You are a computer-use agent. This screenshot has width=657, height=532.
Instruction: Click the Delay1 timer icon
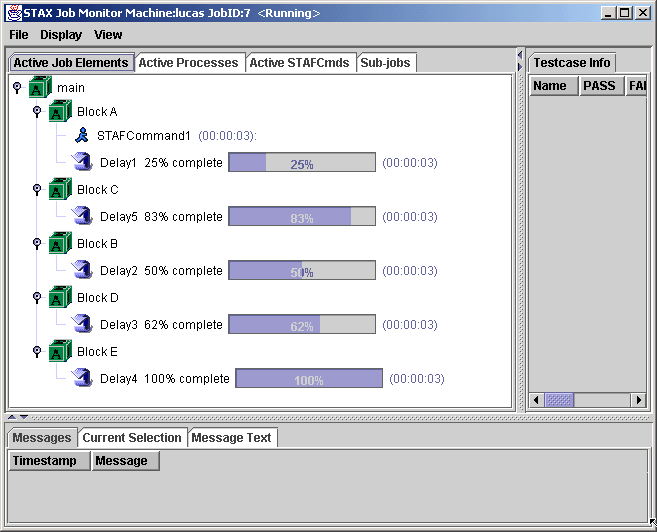tap(82, 162)
